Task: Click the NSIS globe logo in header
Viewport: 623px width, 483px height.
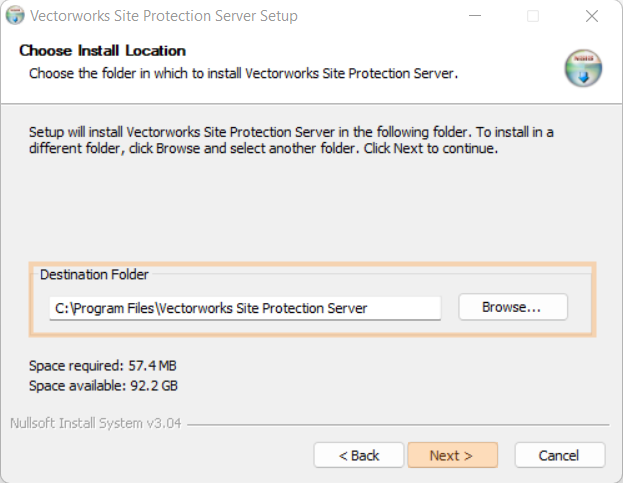Action: 583,68
